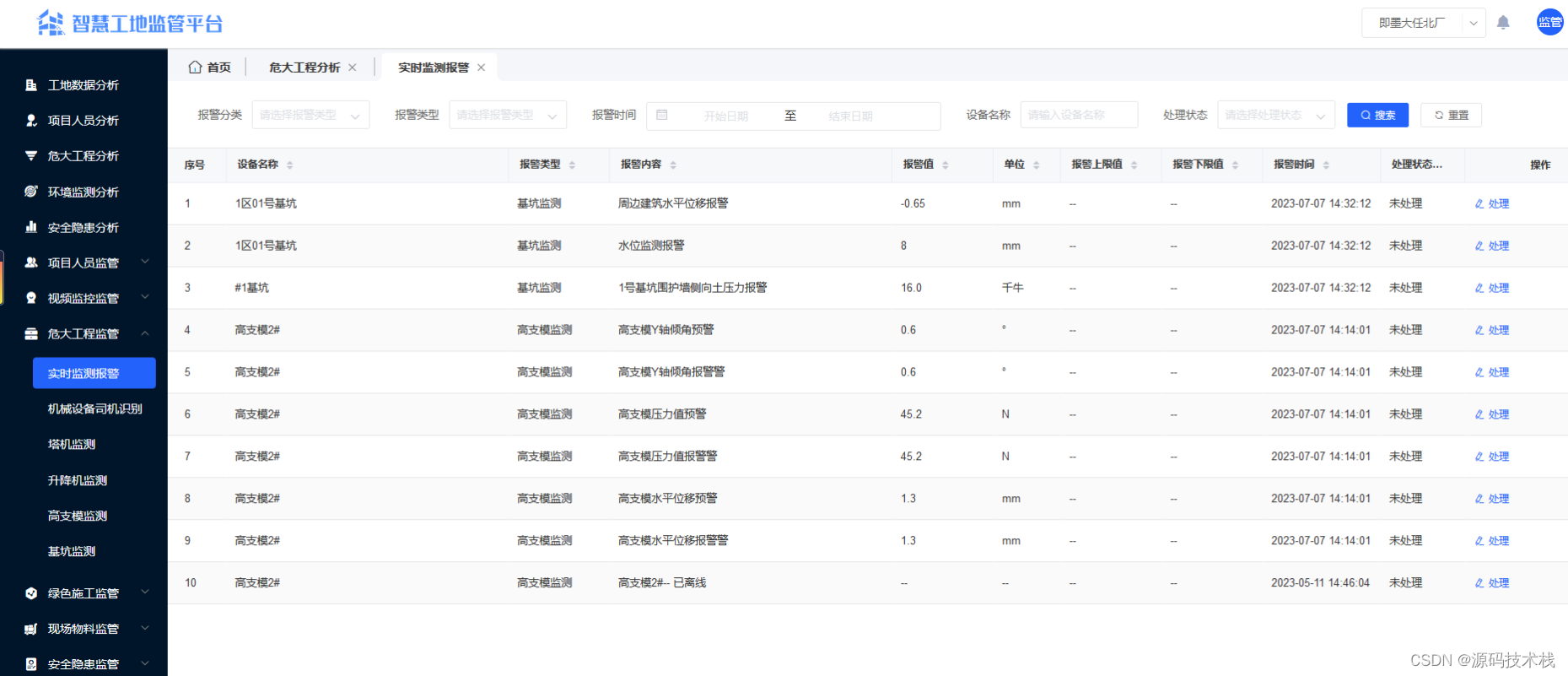The image size is (1568, 676).
Task: Open 基坑监测 in sidebar
Action: click(x=72, y=551)
